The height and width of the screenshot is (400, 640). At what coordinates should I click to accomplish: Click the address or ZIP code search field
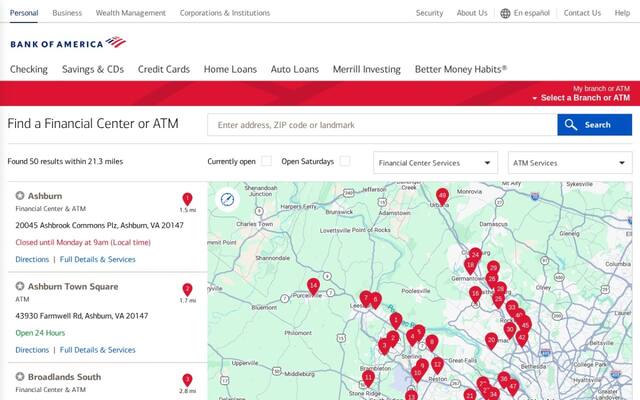(382, 125)
